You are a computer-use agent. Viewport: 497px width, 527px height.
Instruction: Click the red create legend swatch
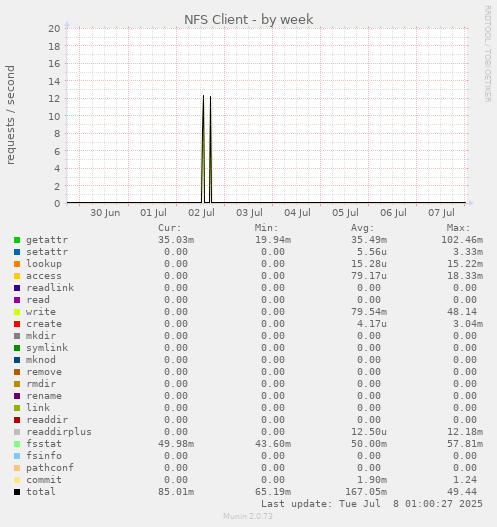[17, 324]
